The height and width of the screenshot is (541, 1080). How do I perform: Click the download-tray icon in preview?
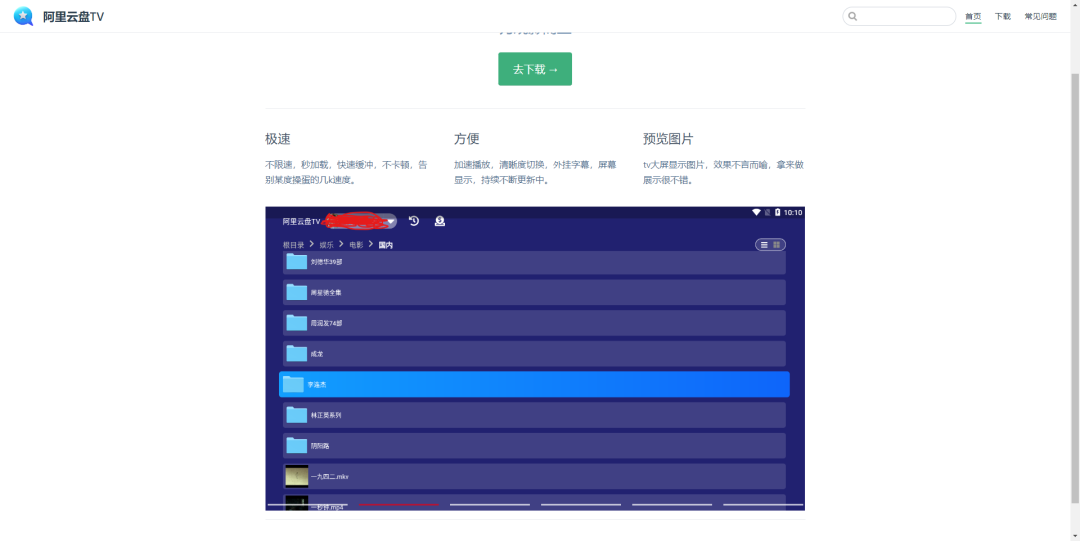pos(439,221)
